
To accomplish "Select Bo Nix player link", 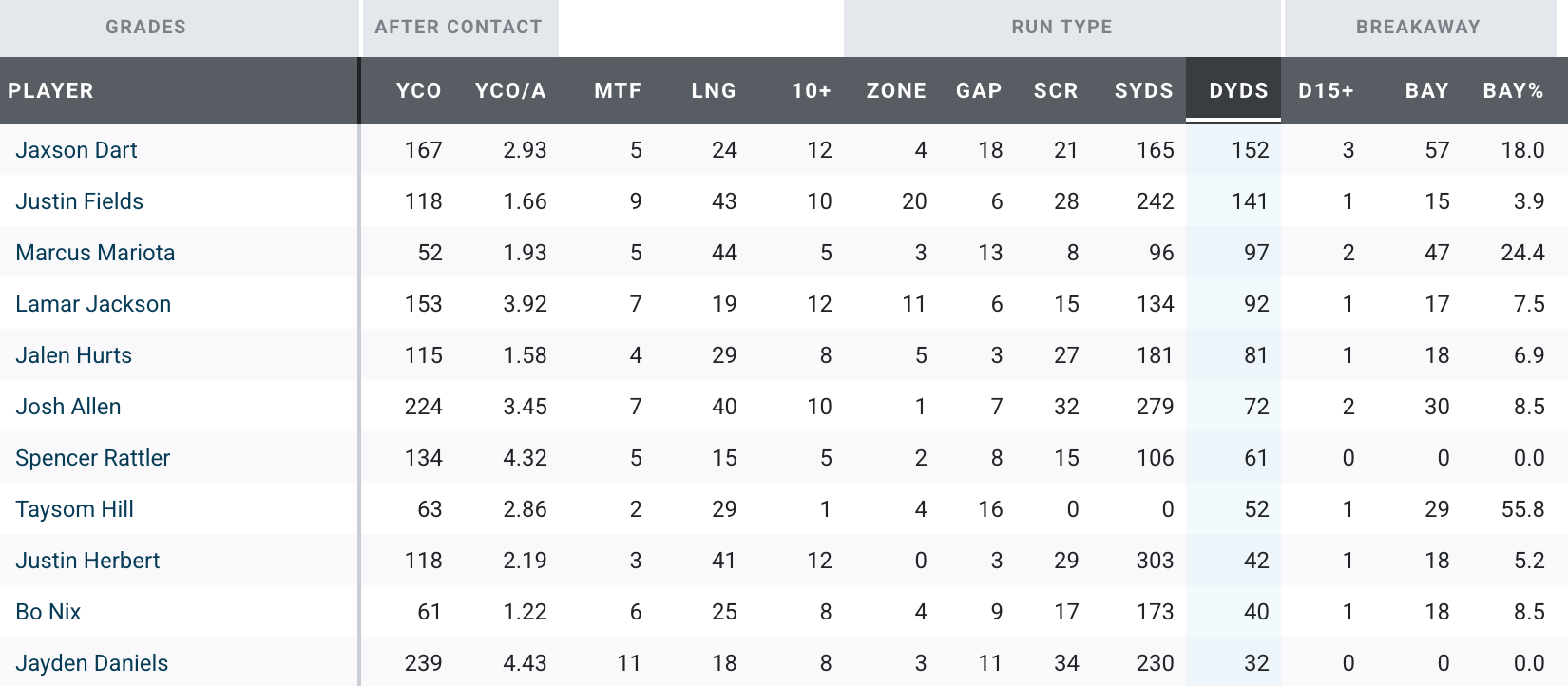I will tap(48, 612).
